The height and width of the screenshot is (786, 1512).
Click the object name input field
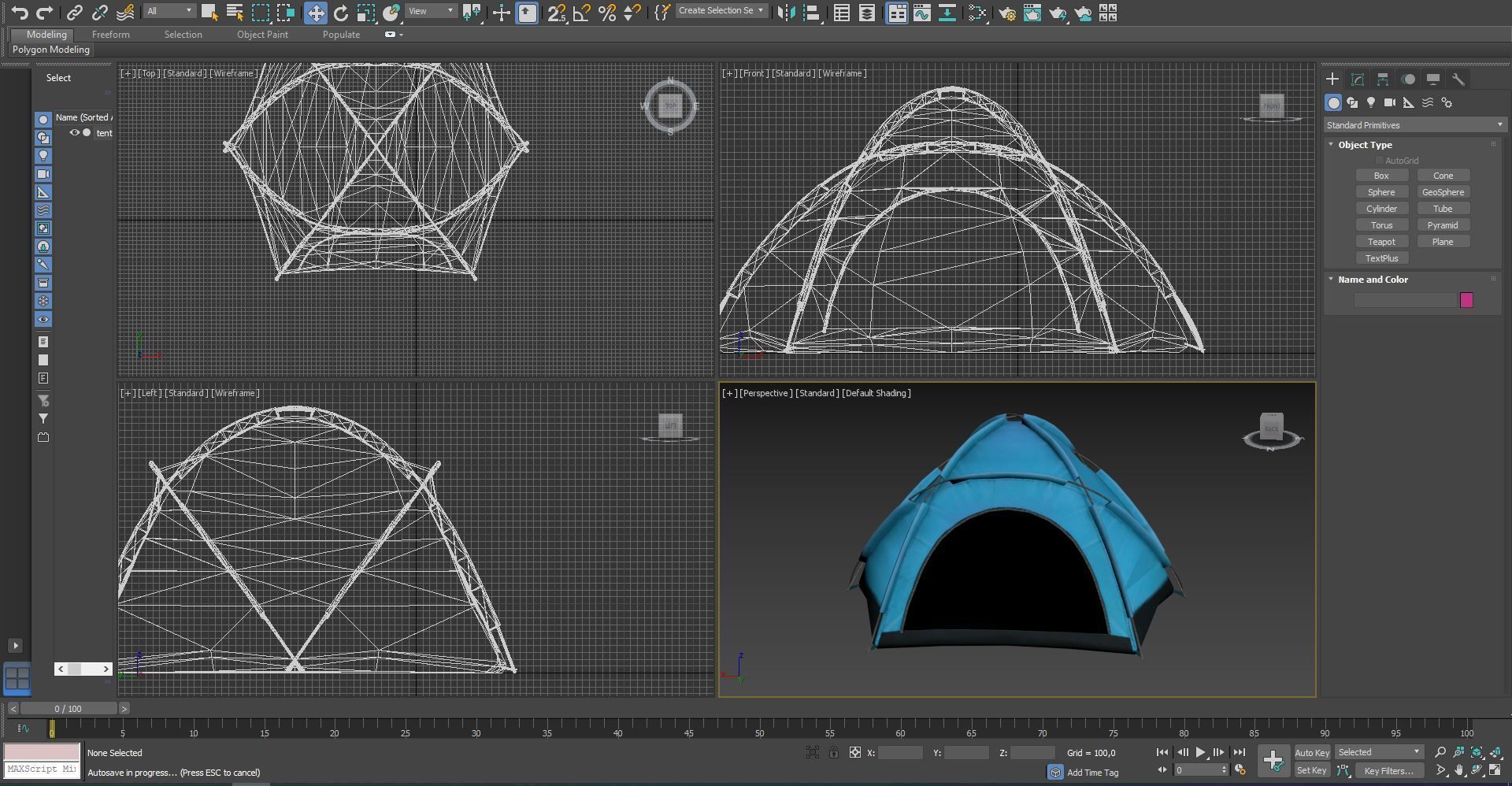[x=1406, y=300]
